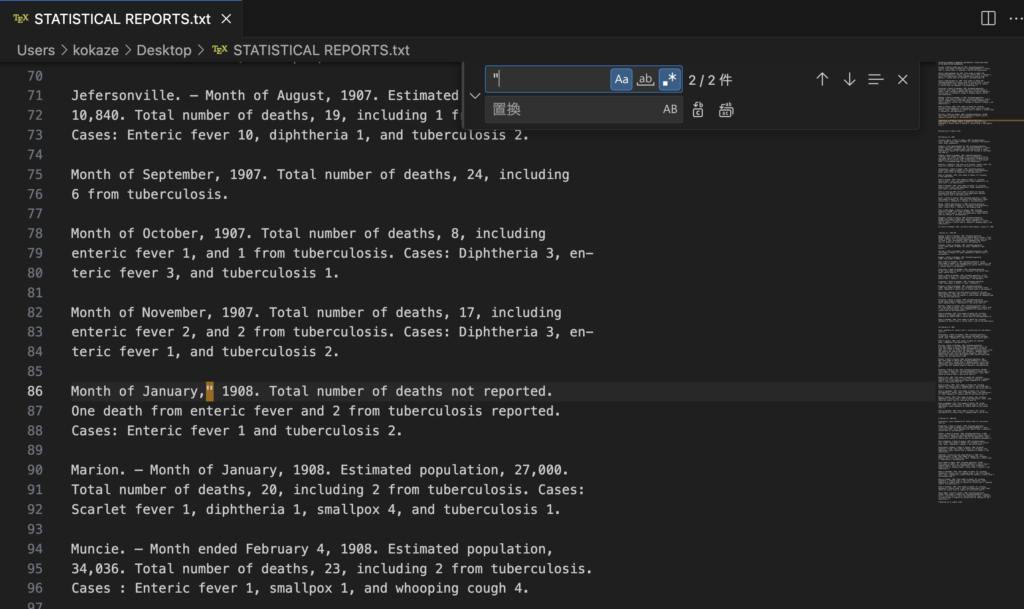Click "27,000." on line 90
1024x609 pixels.
point(541,470)
